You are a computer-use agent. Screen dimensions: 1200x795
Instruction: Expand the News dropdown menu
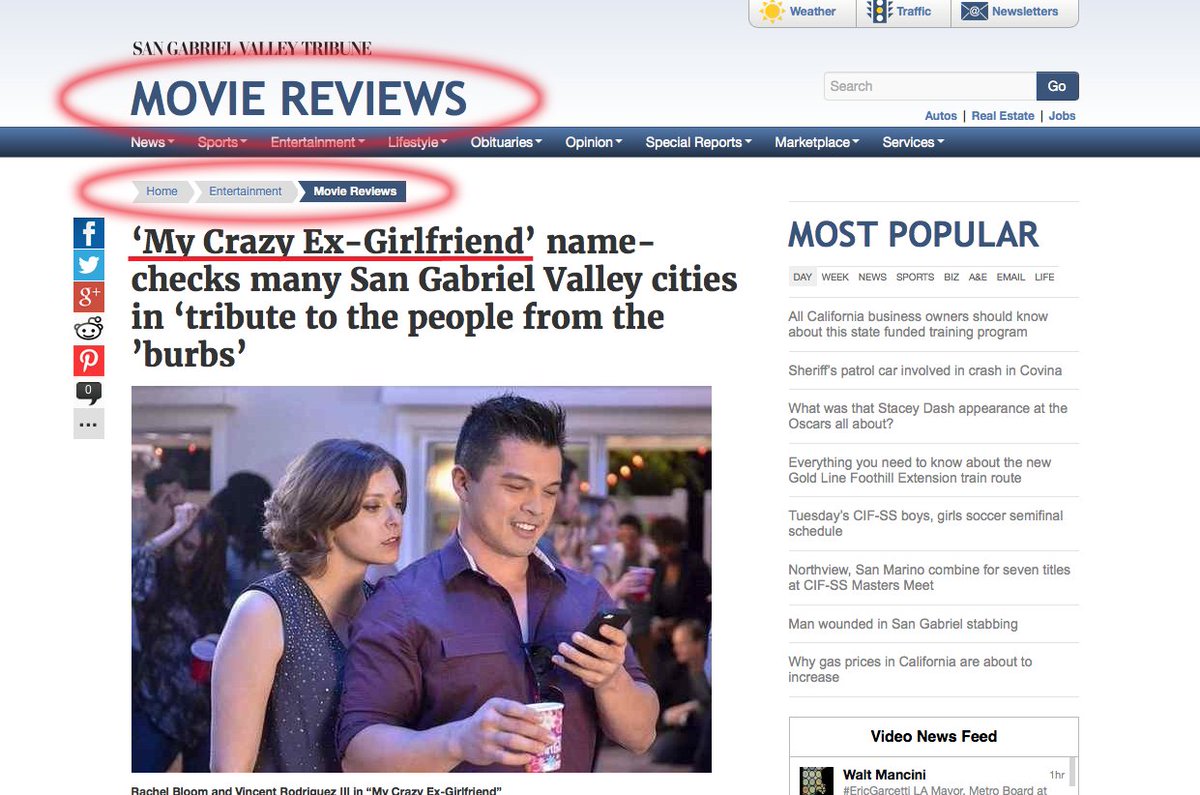(x=152, y=142)
